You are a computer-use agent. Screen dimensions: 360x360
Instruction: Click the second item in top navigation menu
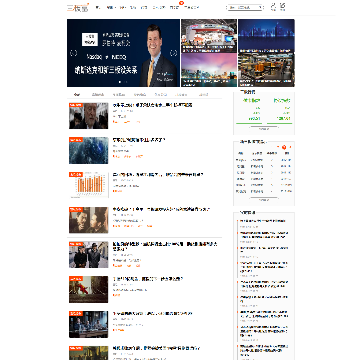[110, 7]
